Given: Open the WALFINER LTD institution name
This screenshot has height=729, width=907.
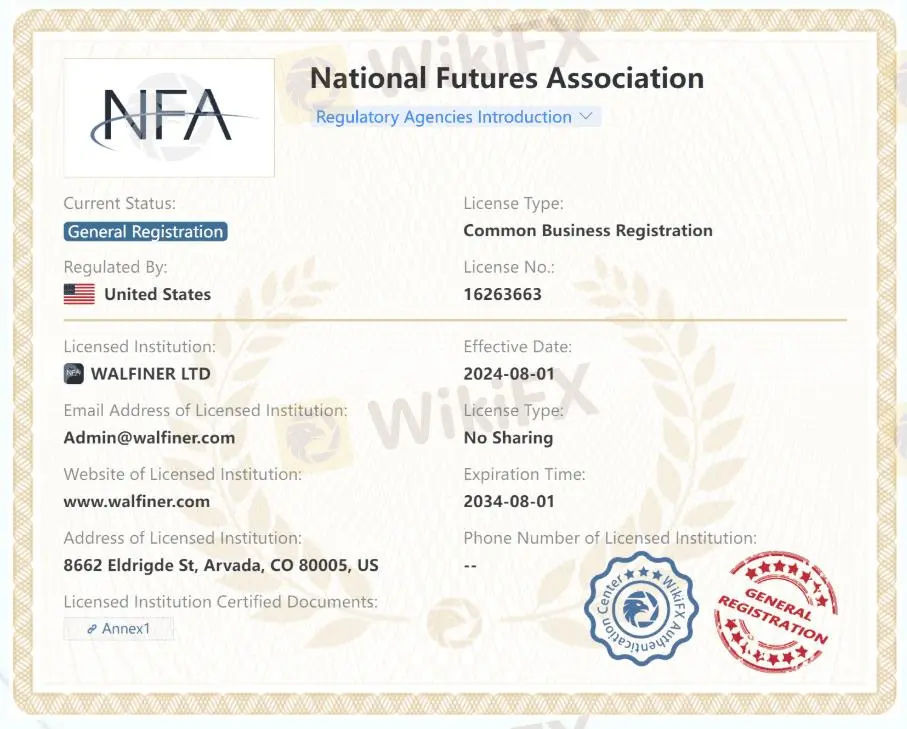Looking at the screenshot, I should 150,374.
